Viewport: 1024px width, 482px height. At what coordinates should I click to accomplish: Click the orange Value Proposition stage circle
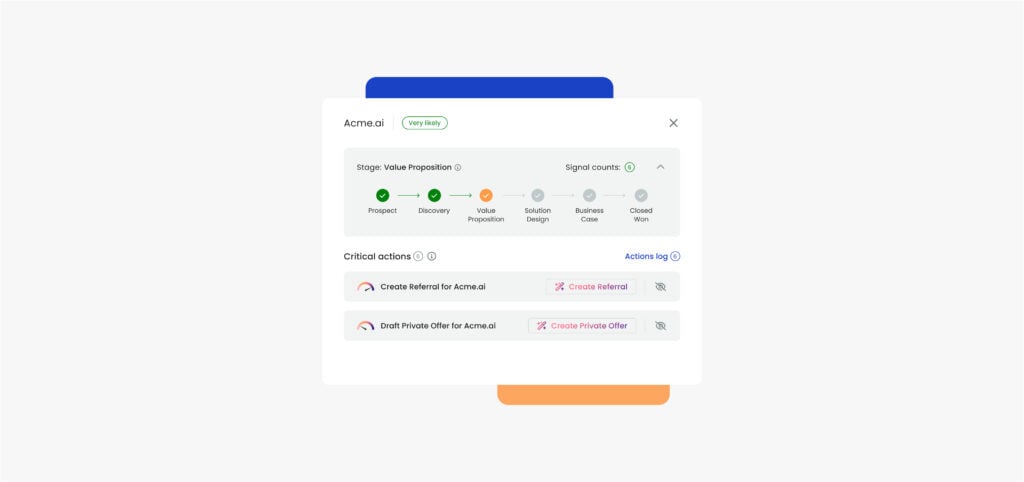[x=486, y=195]
